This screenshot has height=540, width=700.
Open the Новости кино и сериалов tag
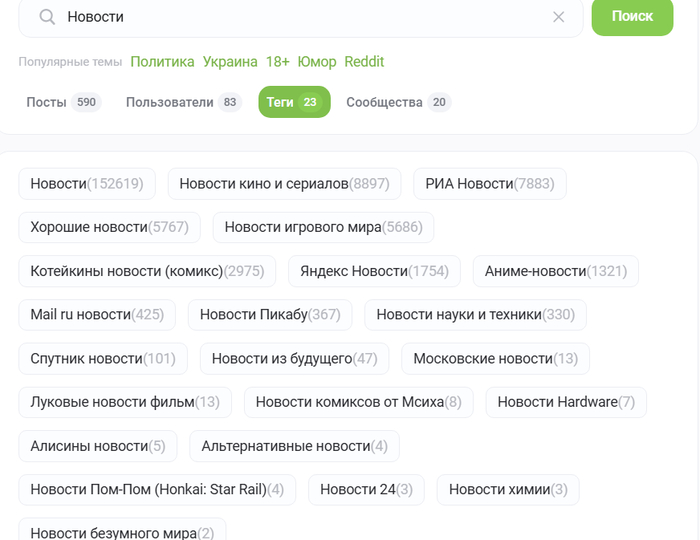tap(284, 184)
